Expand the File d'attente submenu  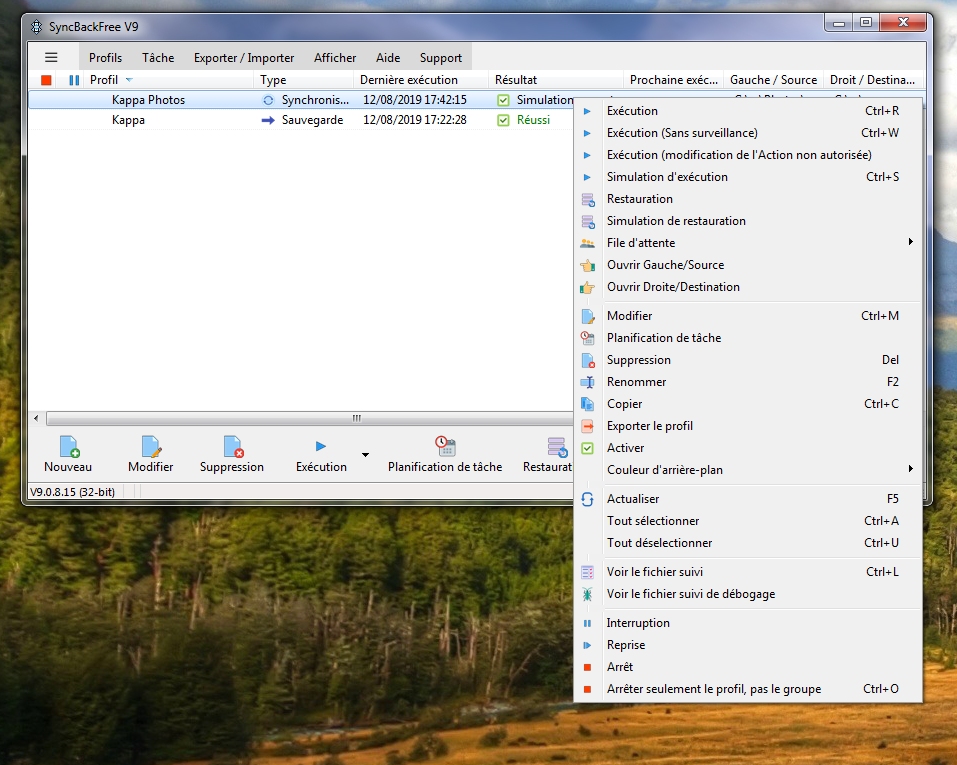pyautogui.click(x=911, y=242)
